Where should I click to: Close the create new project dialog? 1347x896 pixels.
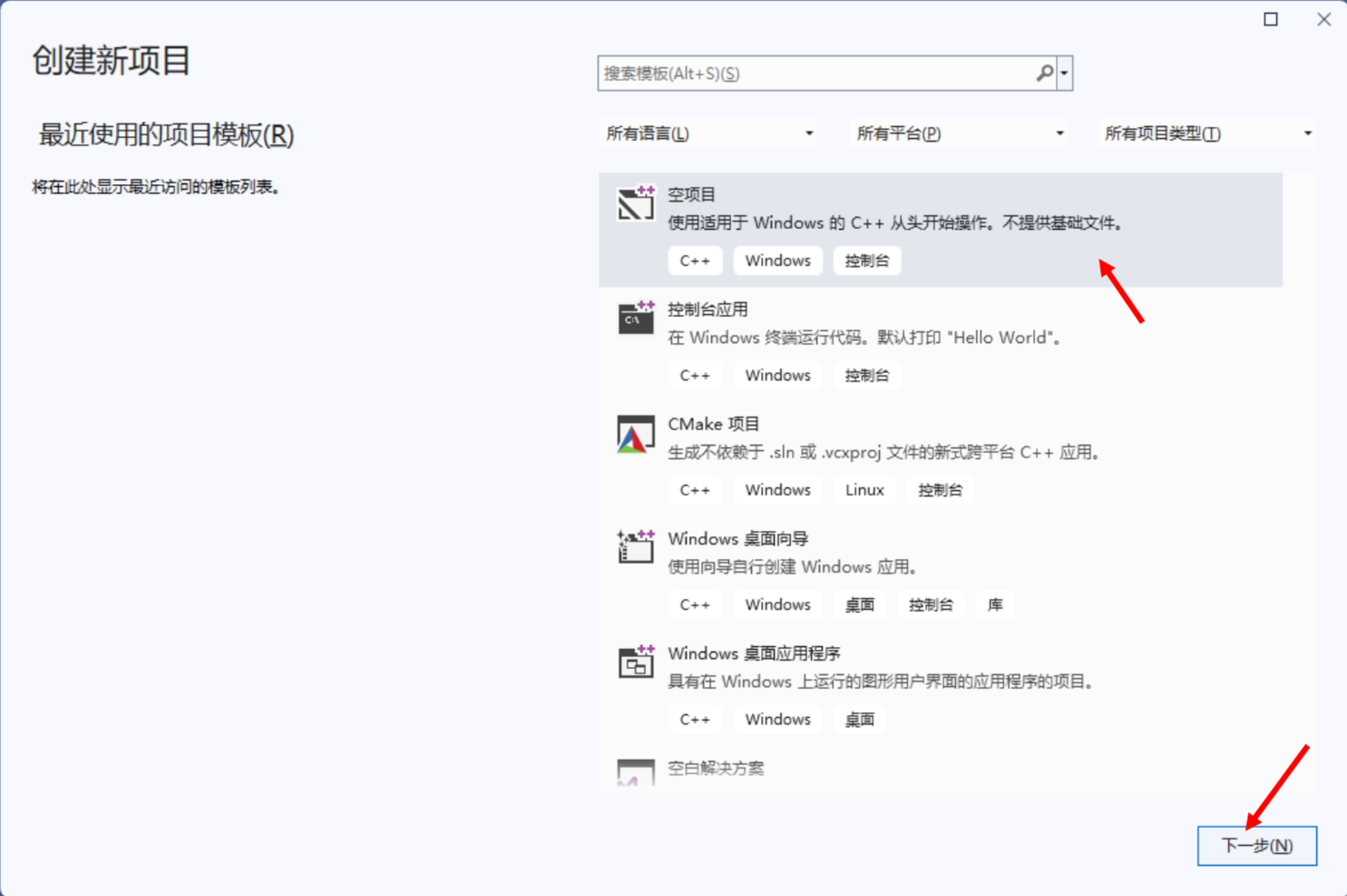click(1324, 19)
